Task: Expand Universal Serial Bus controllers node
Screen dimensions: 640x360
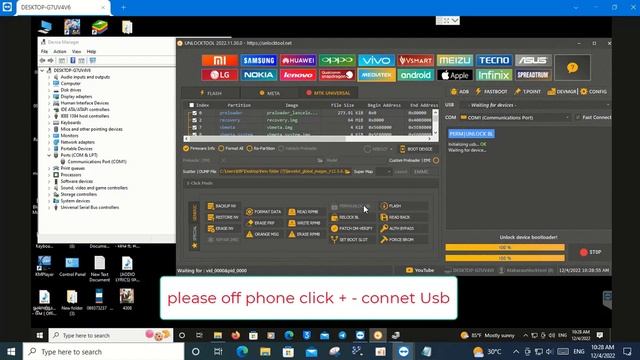Action: [x=49, y=207]
